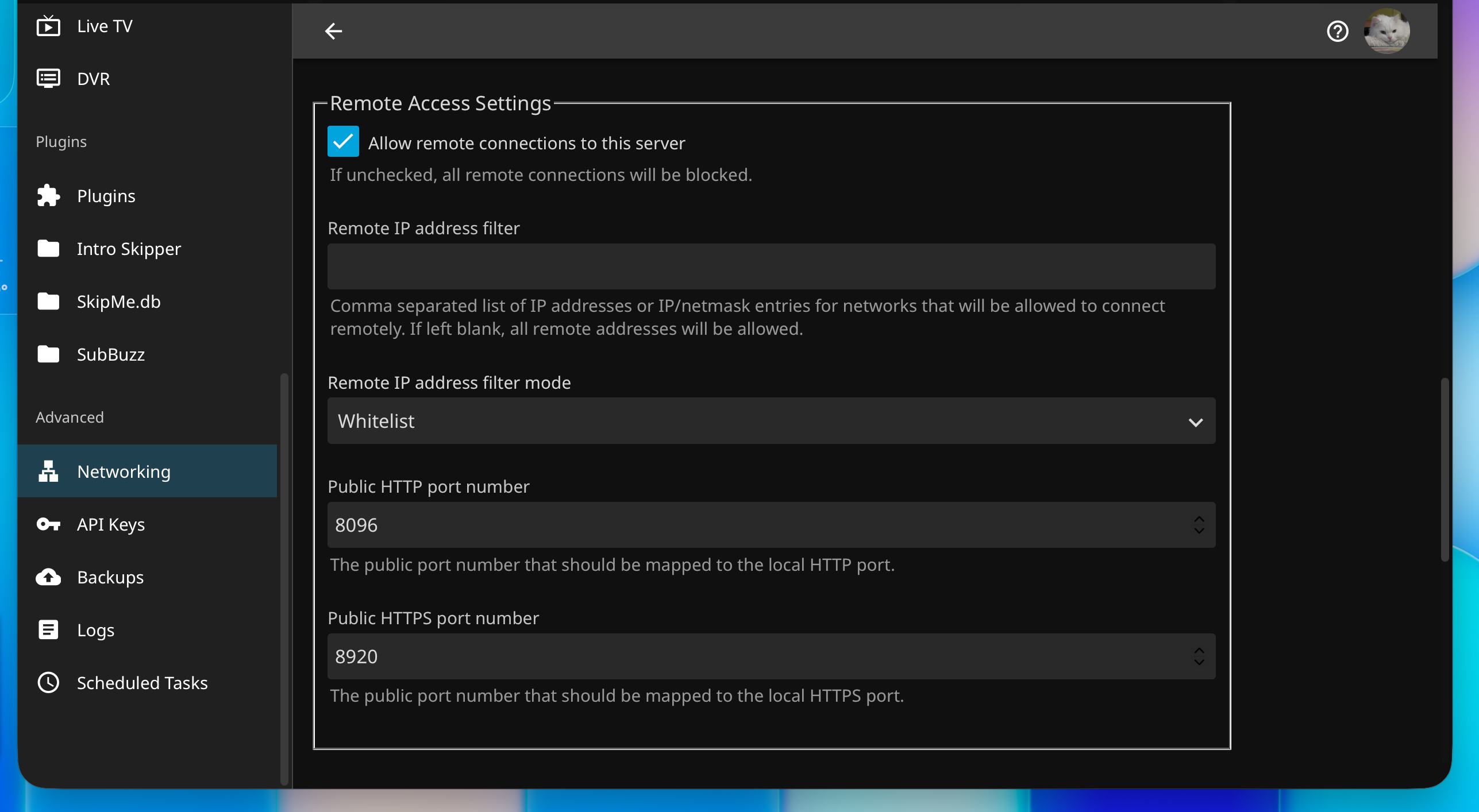Image resolution: width=1479 pixels, height=812 pixels.
Task: Select the Networking menu item
Action: tap(147, 471)
